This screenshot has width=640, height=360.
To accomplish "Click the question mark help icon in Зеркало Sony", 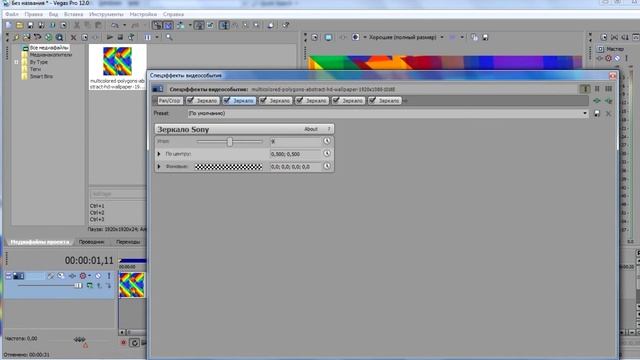I will coord(329,129).
